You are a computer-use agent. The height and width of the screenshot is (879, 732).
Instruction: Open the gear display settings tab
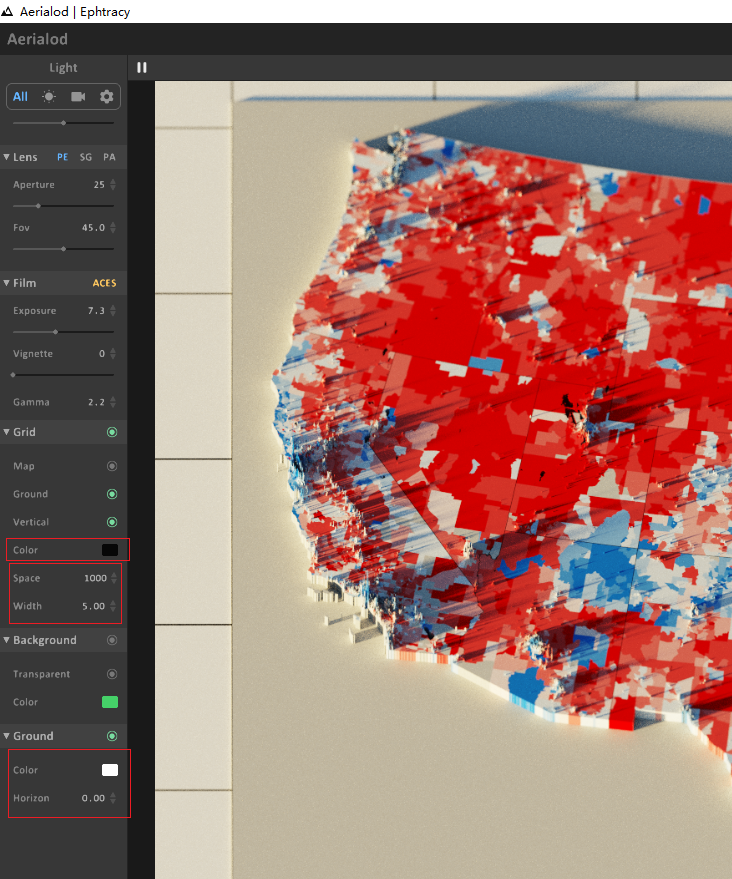106,97
